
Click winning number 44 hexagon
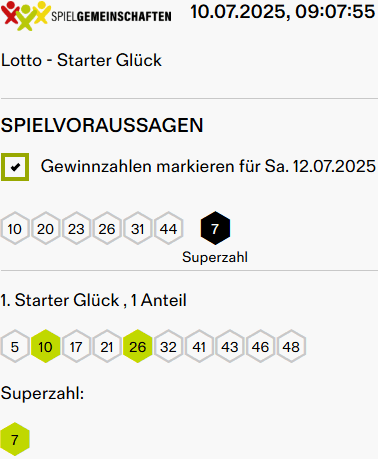[x=168, y=228]
